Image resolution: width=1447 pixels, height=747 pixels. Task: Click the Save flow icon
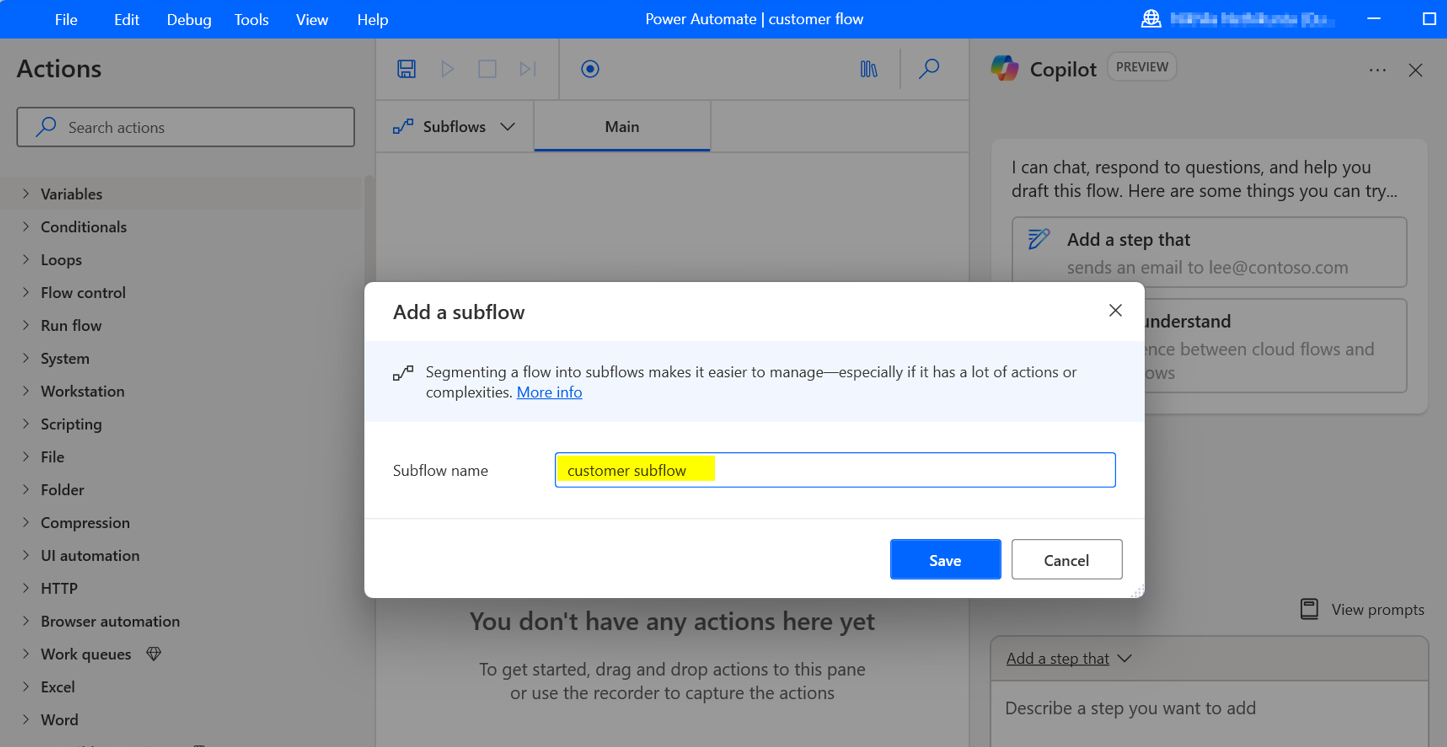tap(406, 68)
